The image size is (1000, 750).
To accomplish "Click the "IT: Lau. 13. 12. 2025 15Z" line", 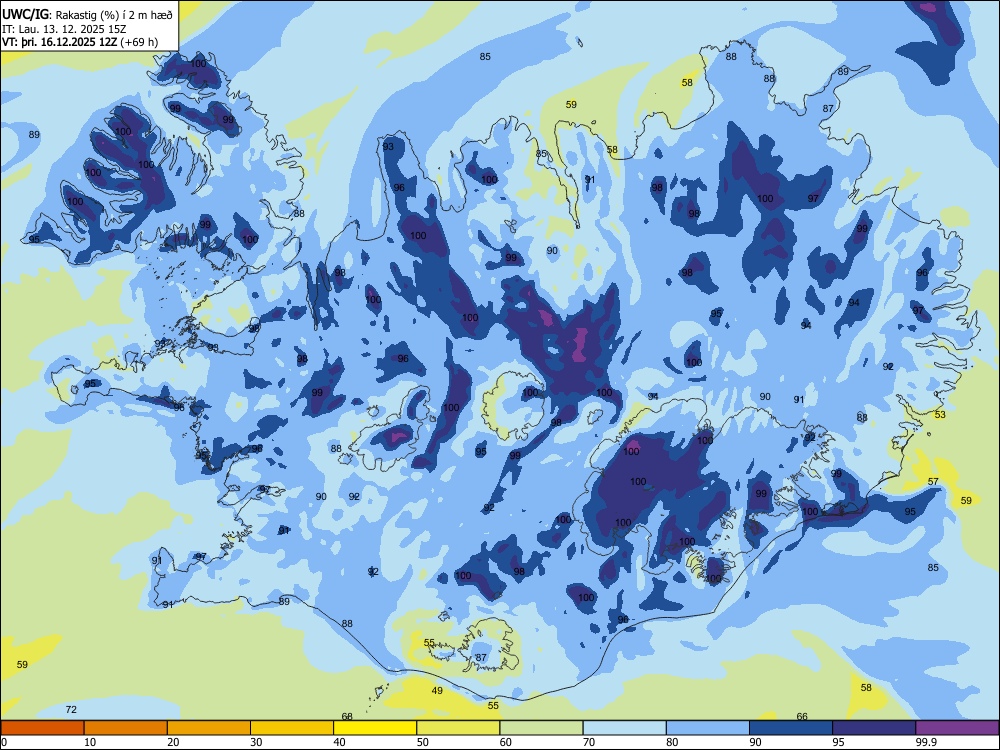I will (x=64, y=29).
